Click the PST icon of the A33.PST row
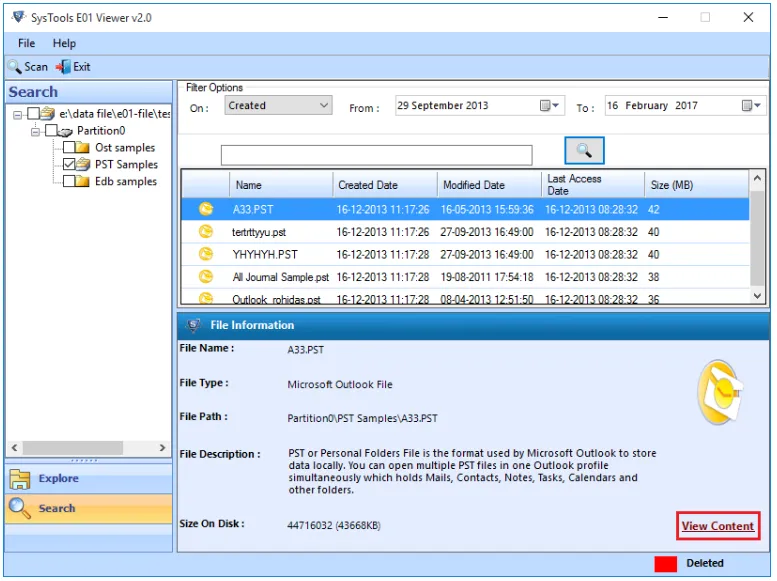 pyautogui.click(x=206, y=210)
